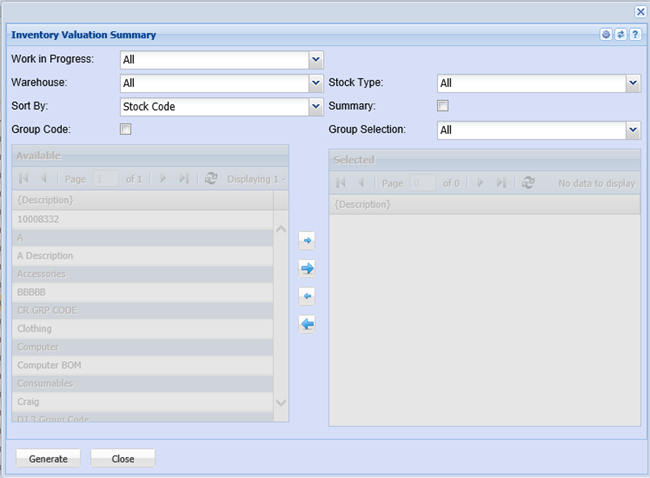Expand the Warehouse dropdown list
Viewport: 650px width, 478px height.
coord(316,83)
